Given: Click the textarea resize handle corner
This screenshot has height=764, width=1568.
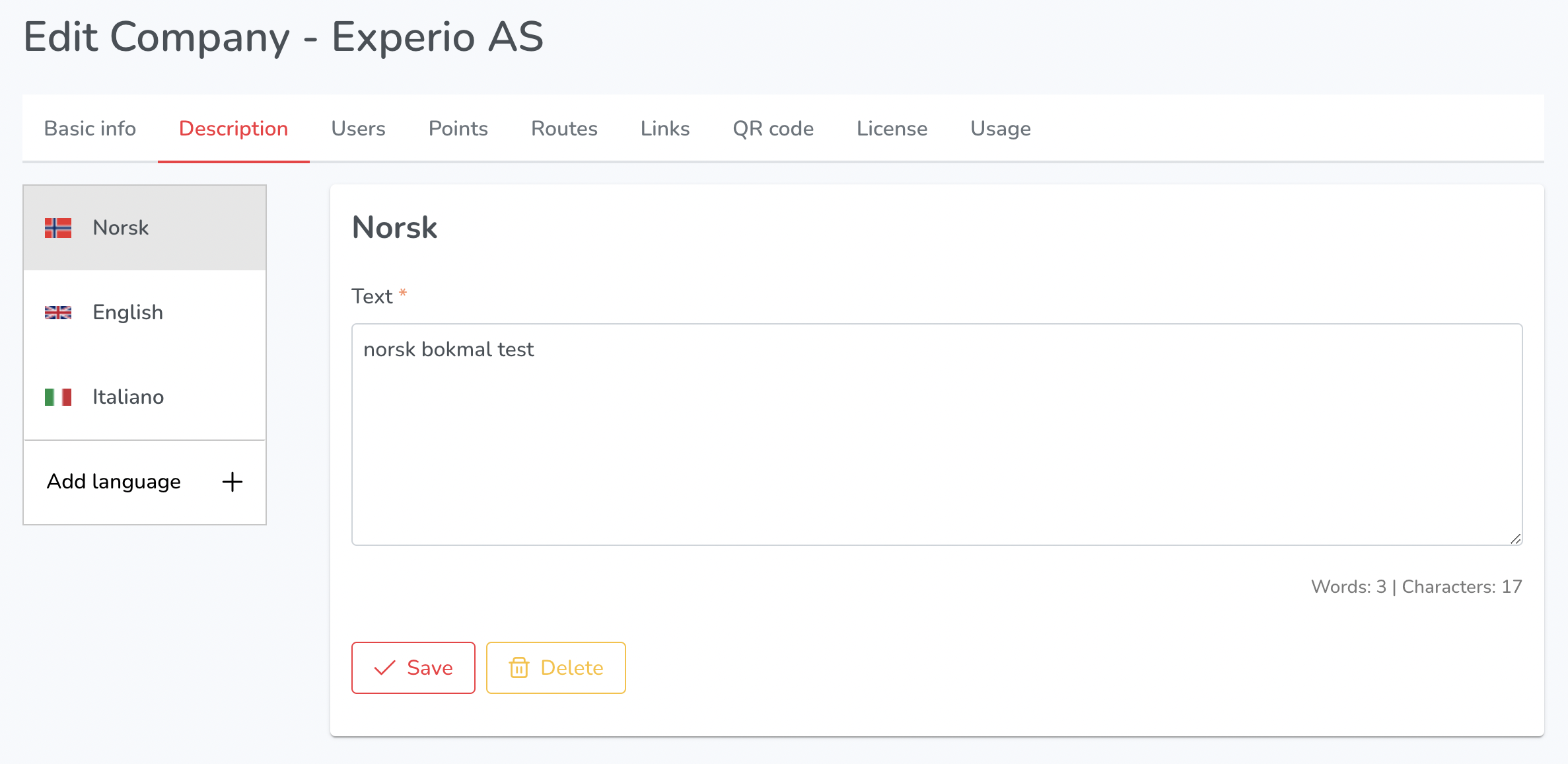Looking at the screenshot, I should [x=1515, y=539].
